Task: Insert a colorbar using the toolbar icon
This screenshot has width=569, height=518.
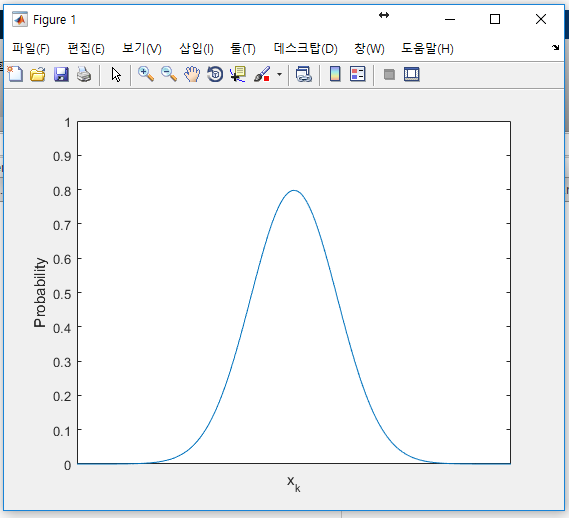Action: pyautogui.click(x=335, y=74)
